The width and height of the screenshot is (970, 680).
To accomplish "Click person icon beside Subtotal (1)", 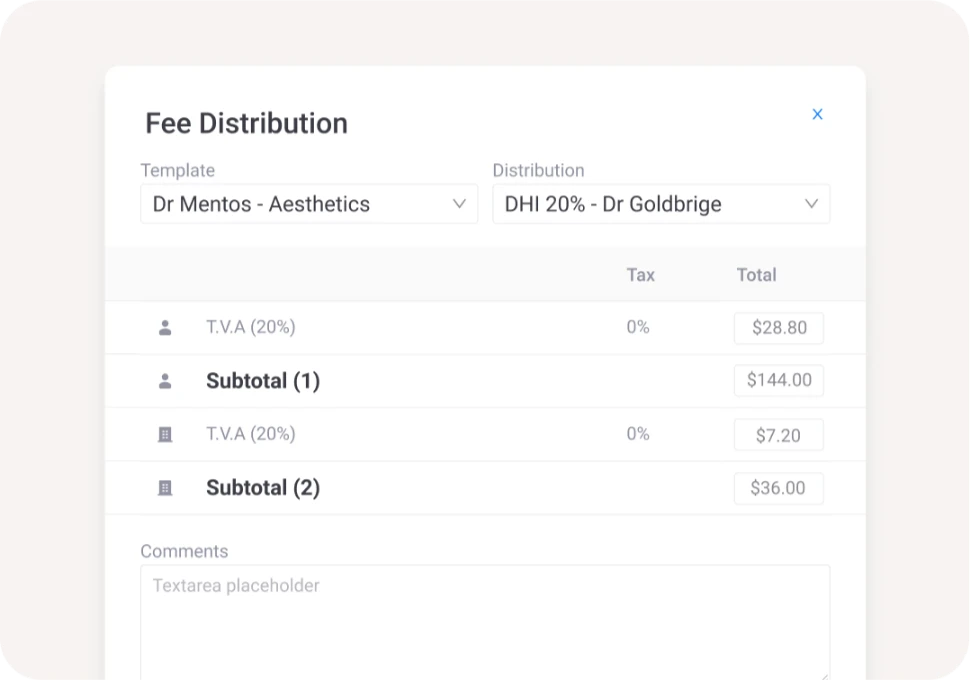I will click(166, 381).
